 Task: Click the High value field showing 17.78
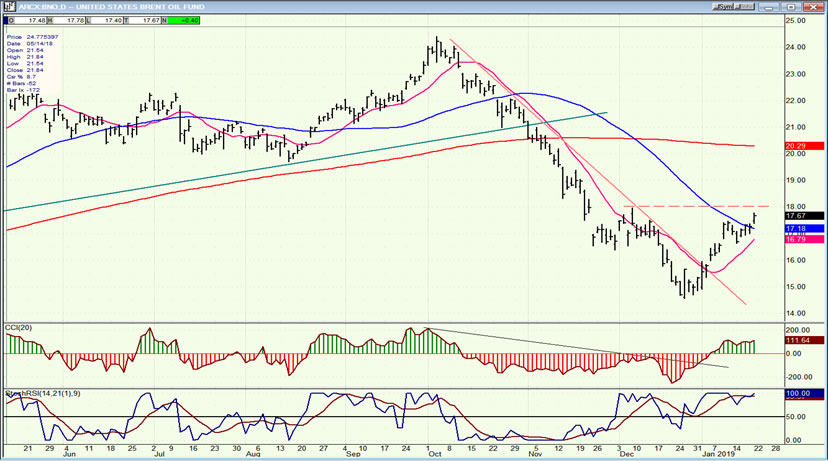69,20
